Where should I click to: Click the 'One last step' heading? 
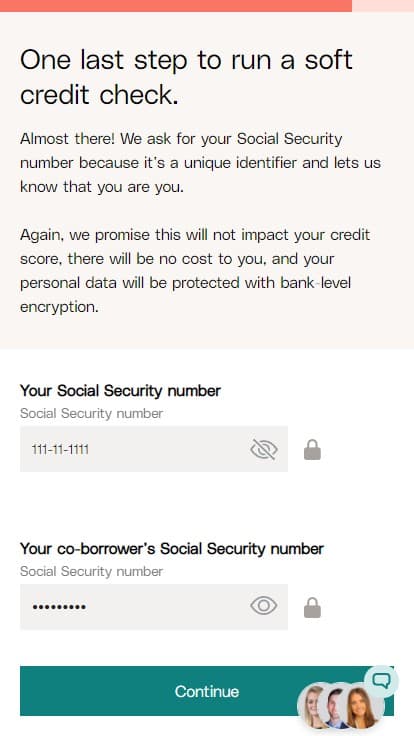(186, 77)
